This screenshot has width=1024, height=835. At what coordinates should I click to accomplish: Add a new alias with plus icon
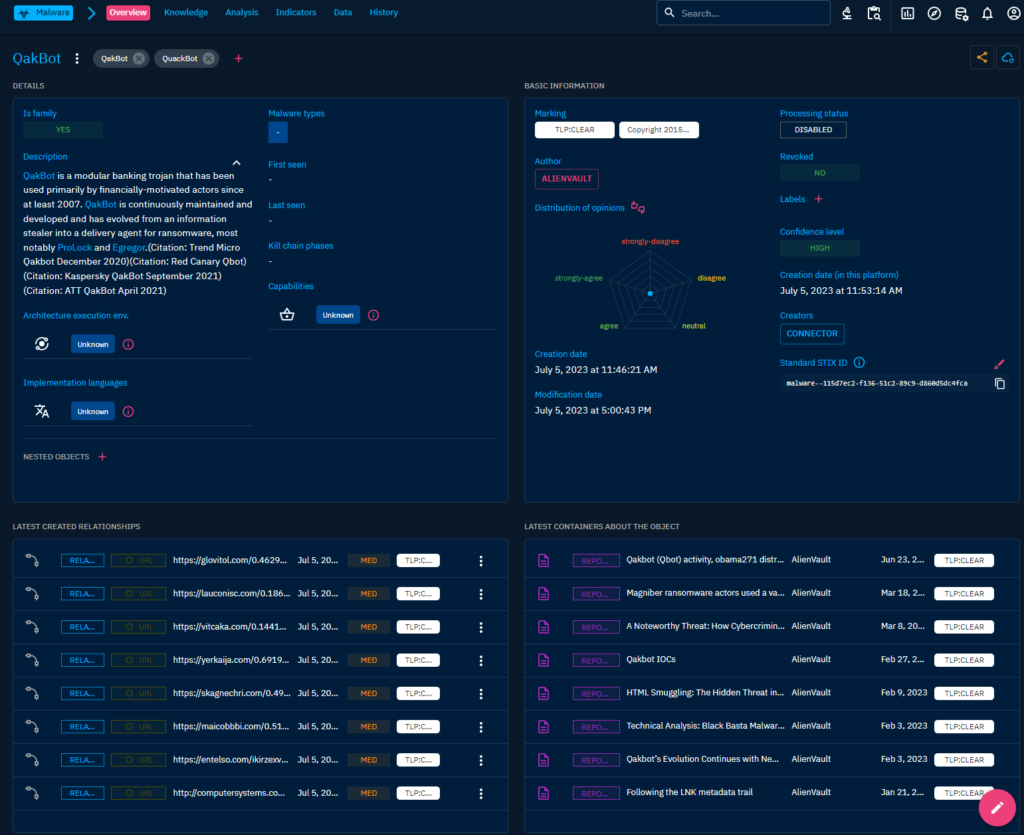(238, 58)
